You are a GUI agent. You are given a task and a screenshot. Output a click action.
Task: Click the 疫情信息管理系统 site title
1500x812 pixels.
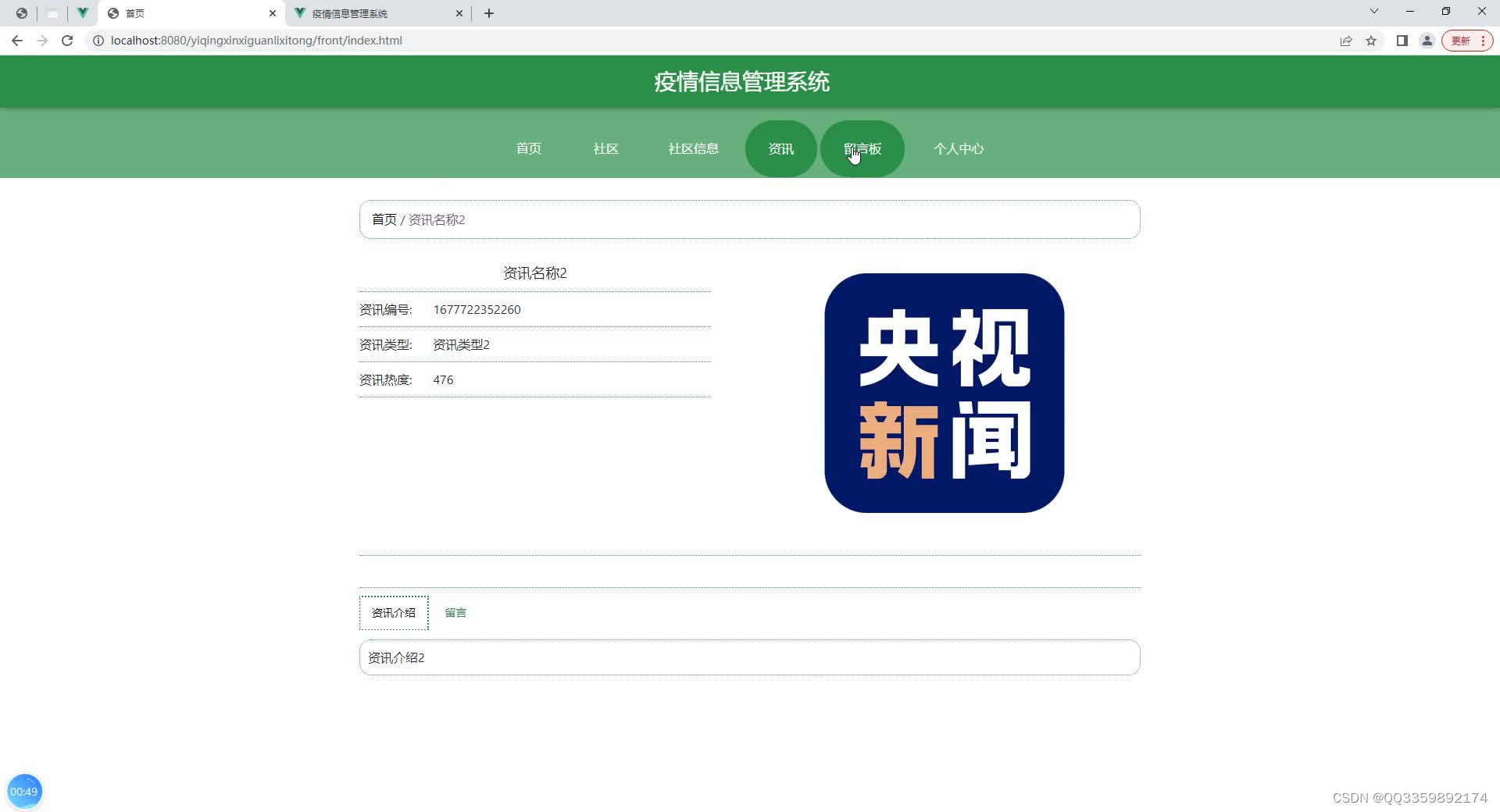tap(742, 82)
